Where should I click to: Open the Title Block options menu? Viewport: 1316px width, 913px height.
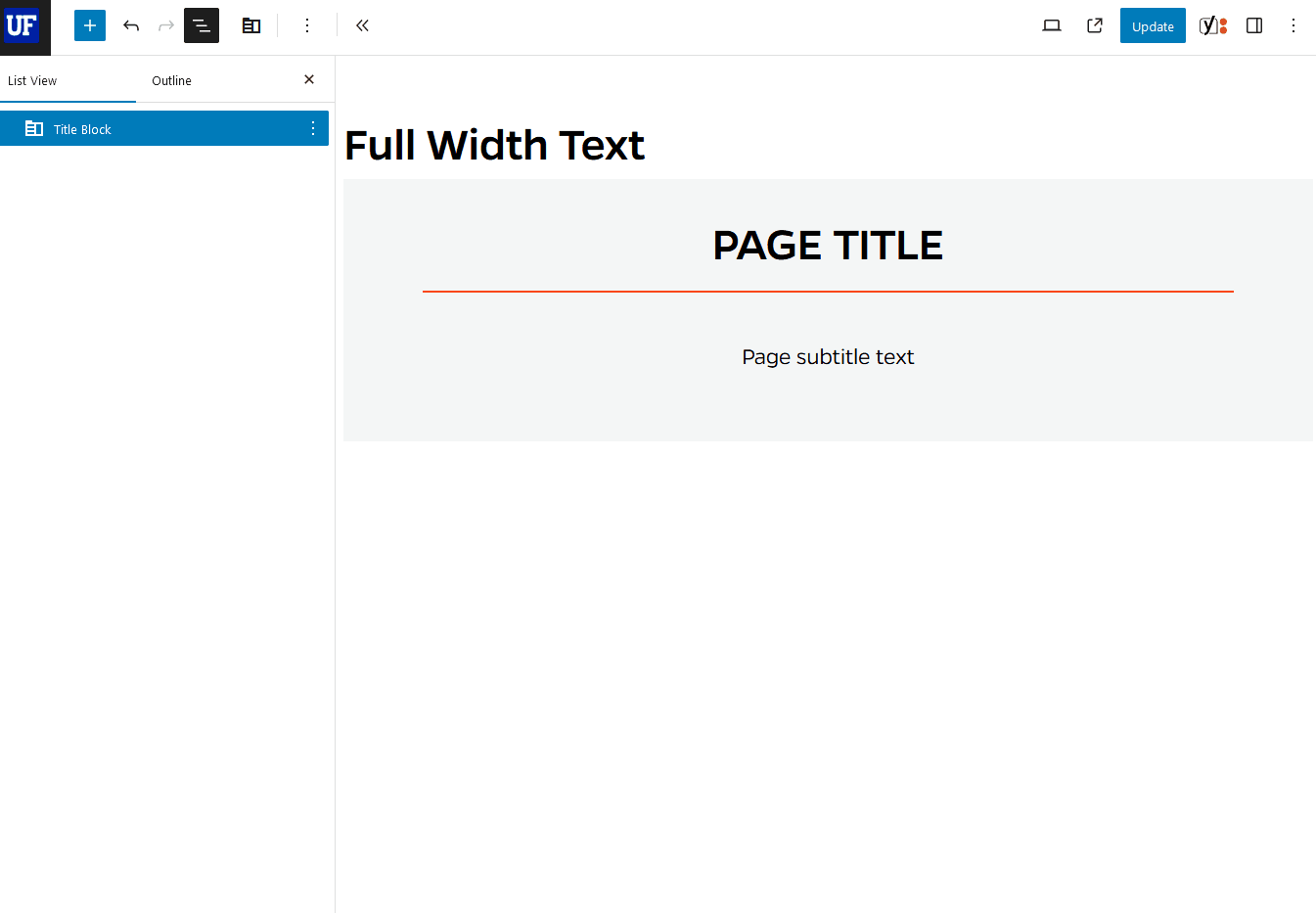(x=312, y=128)
